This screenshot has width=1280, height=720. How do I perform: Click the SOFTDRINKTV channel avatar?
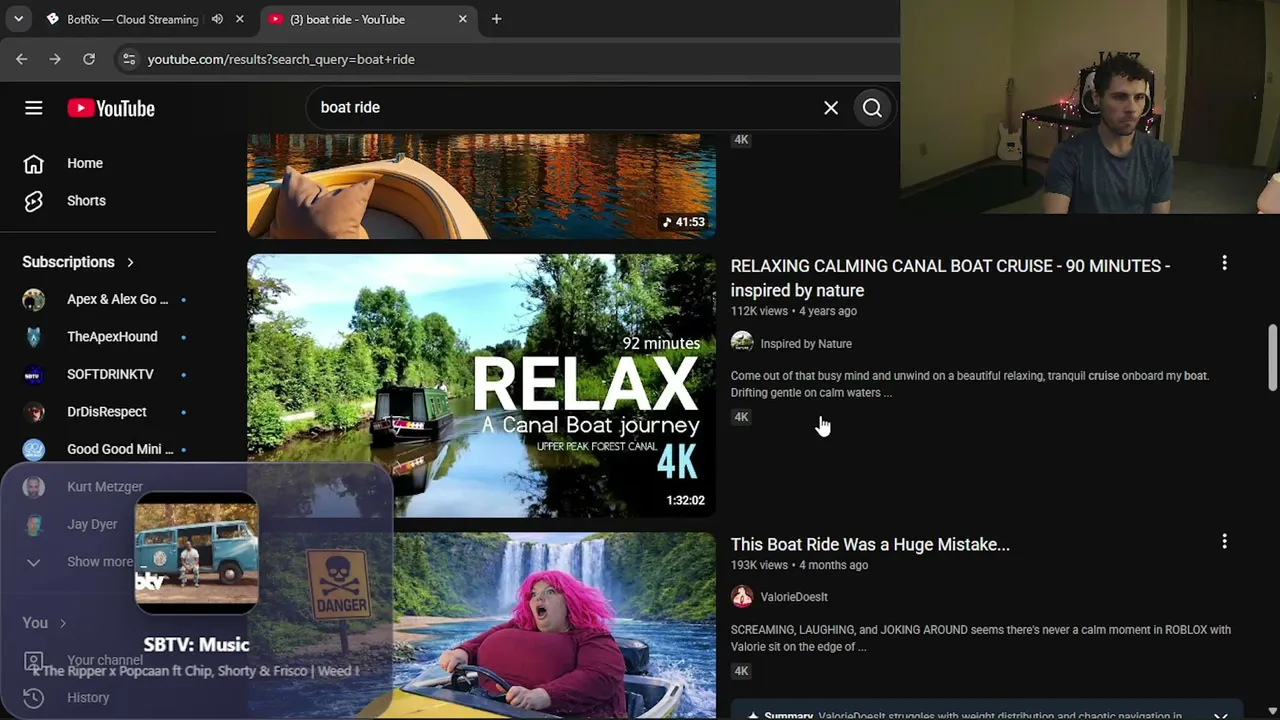[x=34, y=374]
